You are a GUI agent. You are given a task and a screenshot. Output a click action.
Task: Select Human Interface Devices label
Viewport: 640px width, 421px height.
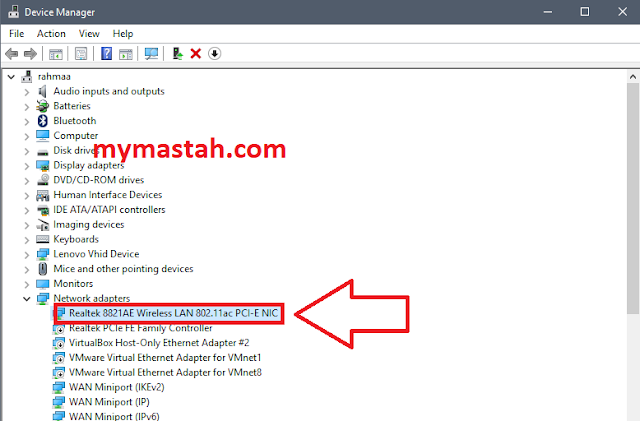108,195
